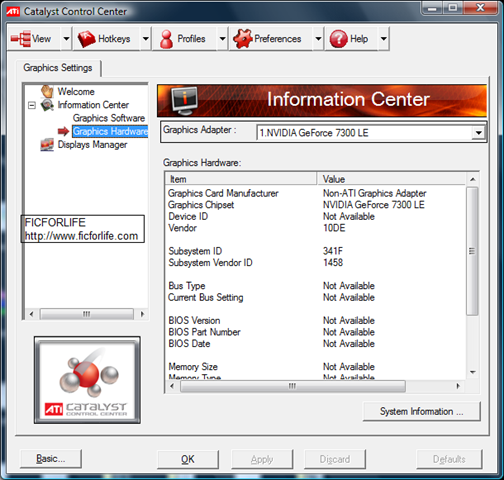Open the Graphics Adapter combo box
The width and height of the screenshot is (504, 480).
(x=371, y=133)
